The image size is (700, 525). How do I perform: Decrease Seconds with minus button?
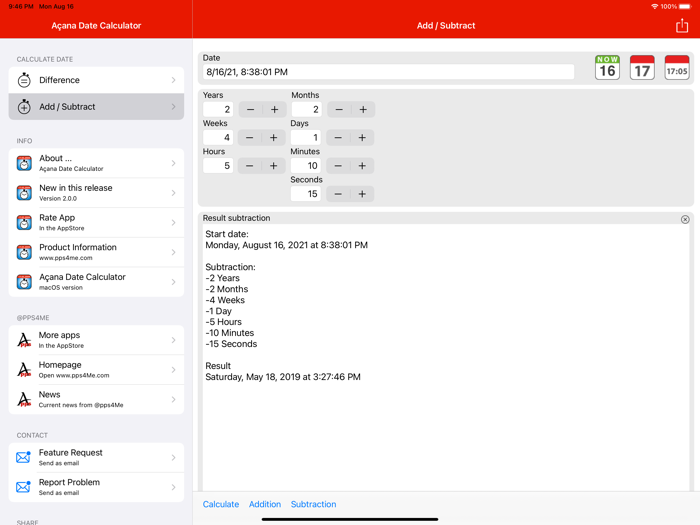coord(338,194)
